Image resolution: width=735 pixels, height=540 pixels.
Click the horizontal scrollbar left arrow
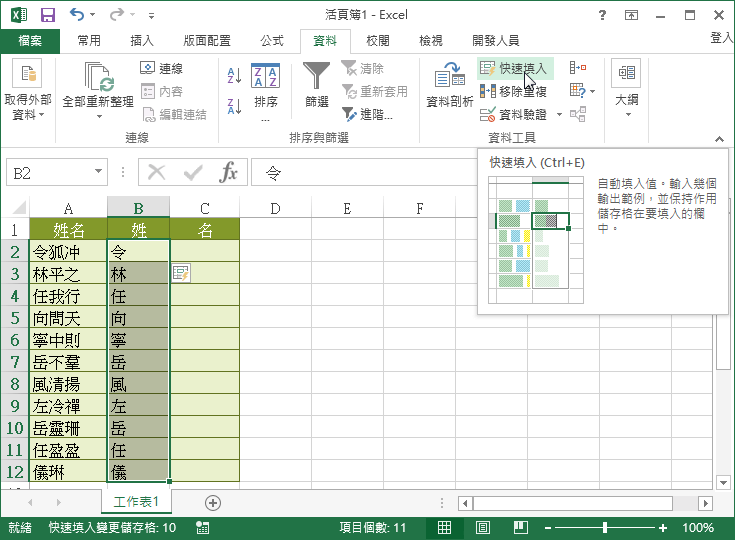coord(465,503)
